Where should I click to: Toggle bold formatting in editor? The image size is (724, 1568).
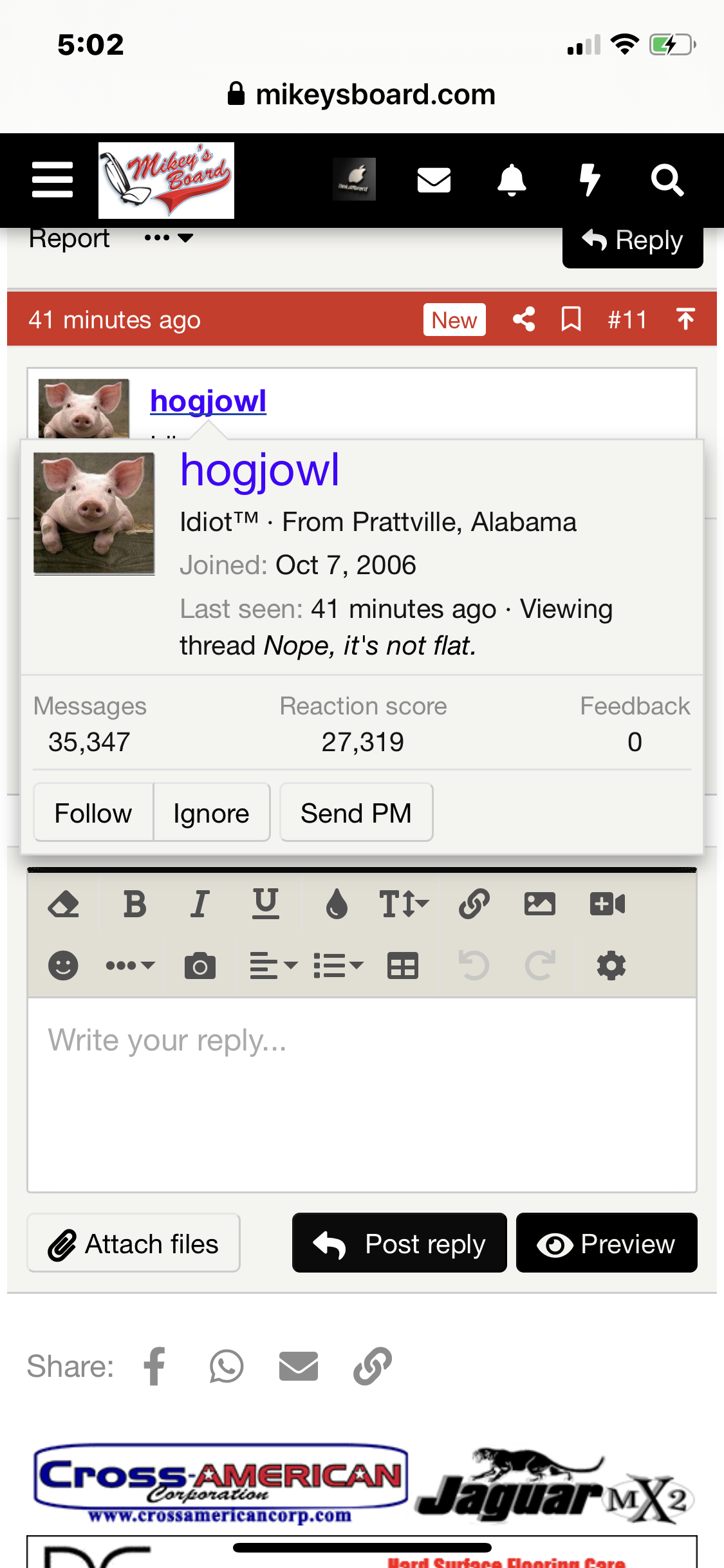pos(135,904)
